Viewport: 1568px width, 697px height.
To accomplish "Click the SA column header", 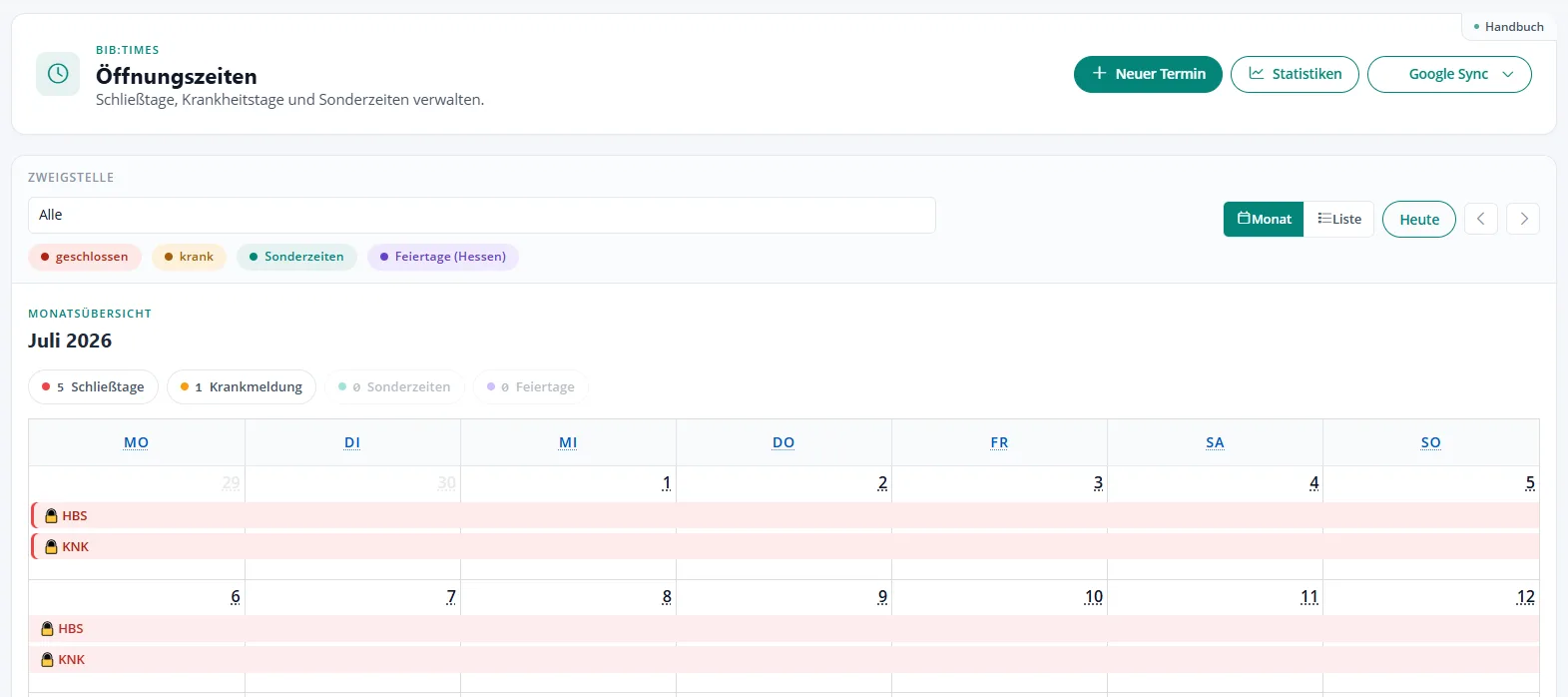I will pos(1215,442).
